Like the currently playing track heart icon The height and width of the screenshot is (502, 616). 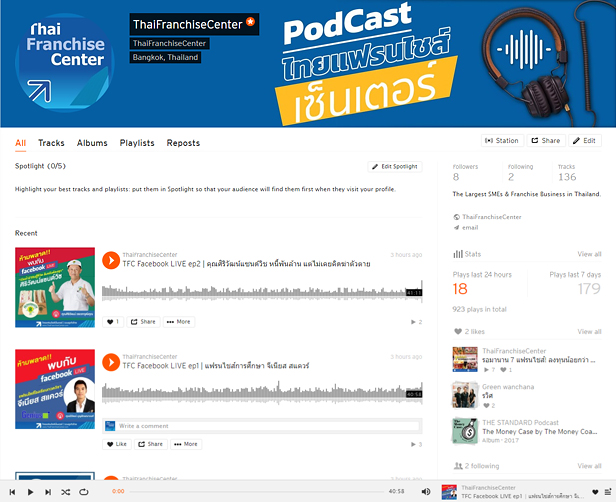pos(595,492)
